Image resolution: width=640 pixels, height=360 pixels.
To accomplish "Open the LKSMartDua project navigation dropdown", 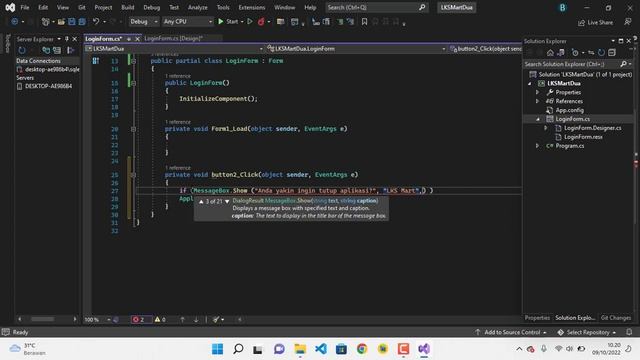I will tap(174, 49).
